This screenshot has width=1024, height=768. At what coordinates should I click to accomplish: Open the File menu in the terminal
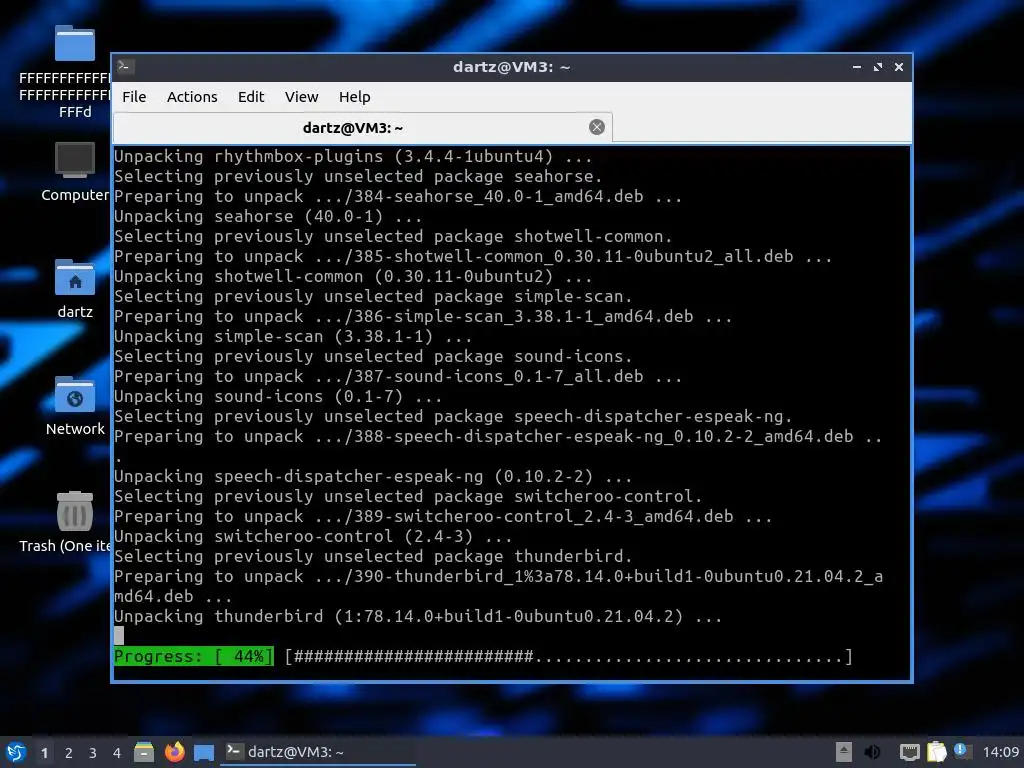pos(134,97)
